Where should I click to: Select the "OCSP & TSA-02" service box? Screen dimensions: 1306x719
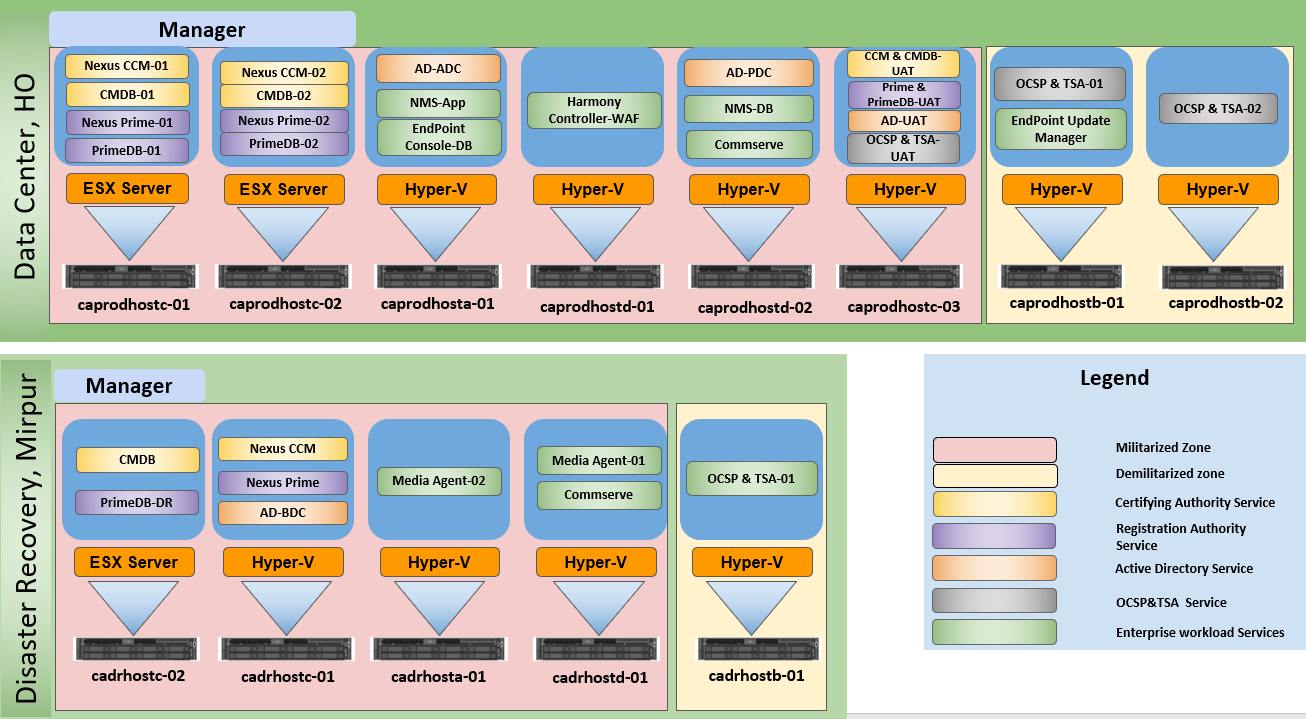[x=1218, y=108]
